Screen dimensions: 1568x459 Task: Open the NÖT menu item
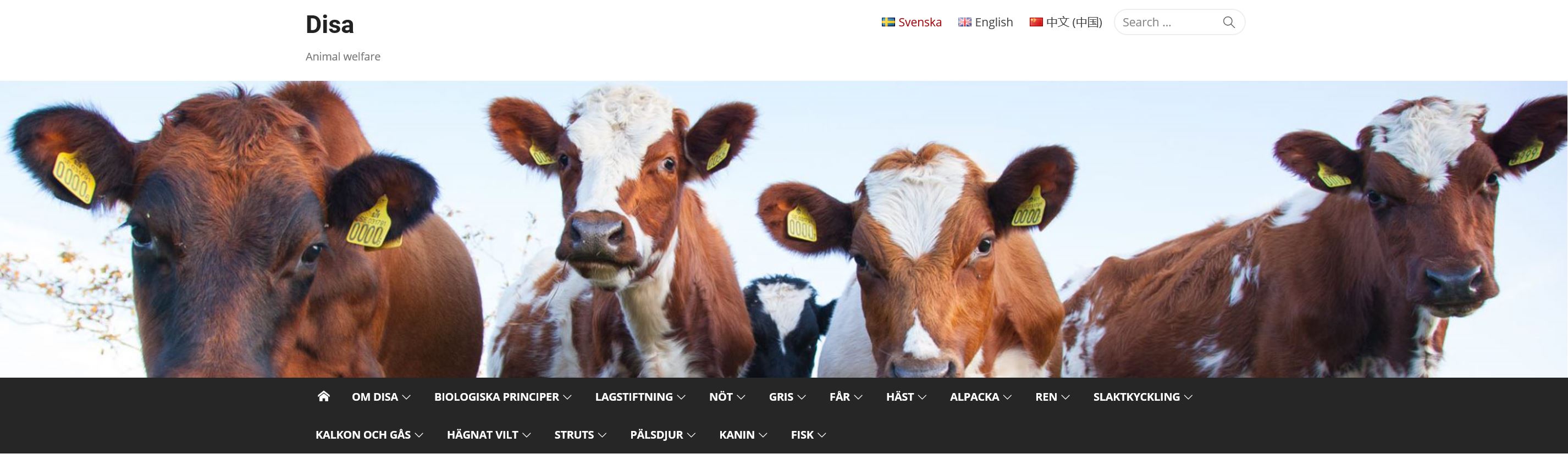pos(721,397)
